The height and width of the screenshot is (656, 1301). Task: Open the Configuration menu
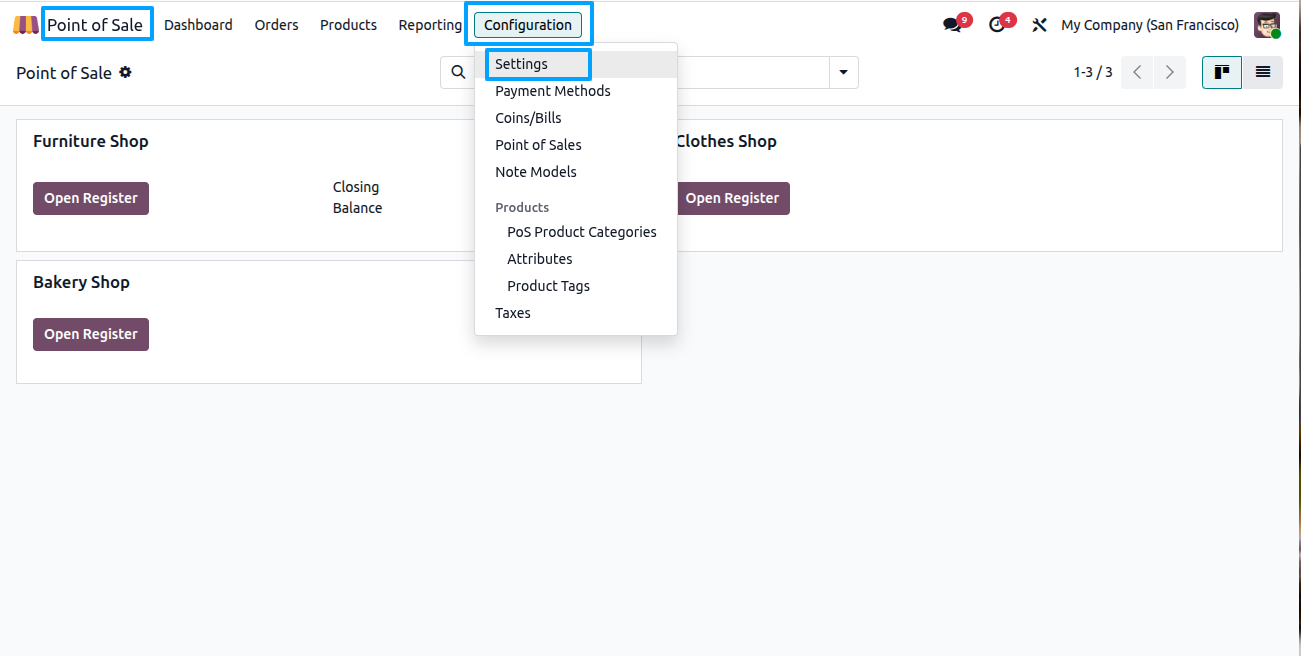click(x=528, y=25)
